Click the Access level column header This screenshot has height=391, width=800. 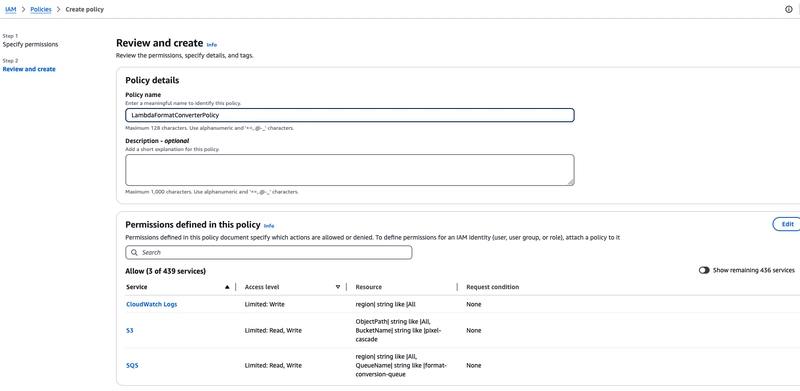[x=262, y=287]
